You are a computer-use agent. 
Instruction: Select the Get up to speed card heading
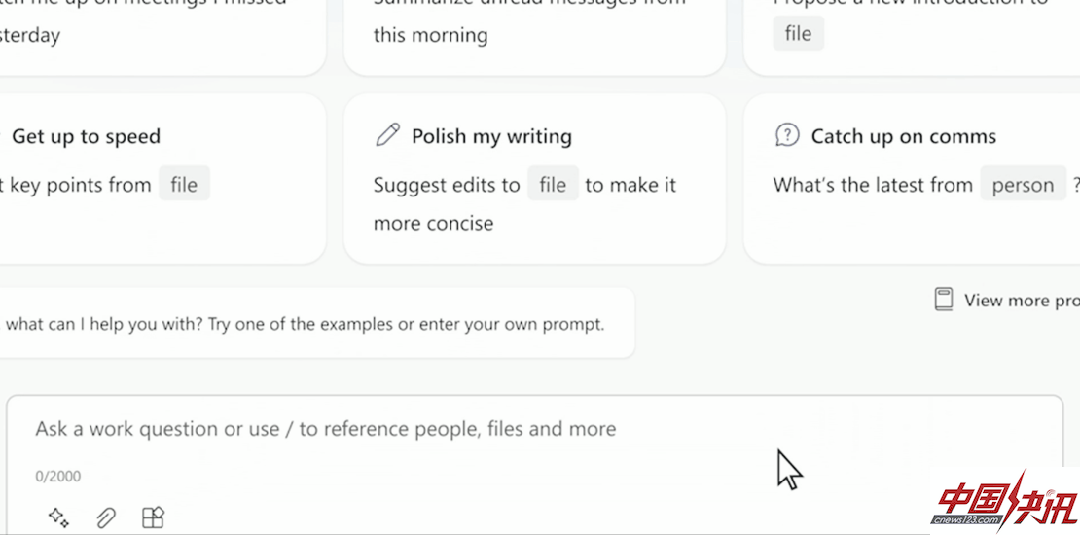tap(86, 136)
